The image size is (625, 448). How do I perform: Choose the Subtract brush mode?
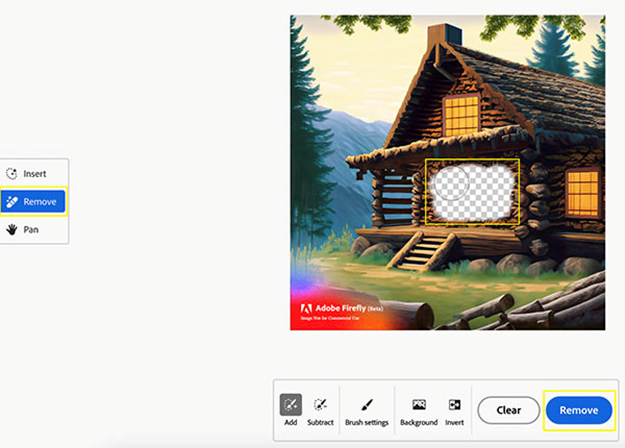[x=320, y=411]
